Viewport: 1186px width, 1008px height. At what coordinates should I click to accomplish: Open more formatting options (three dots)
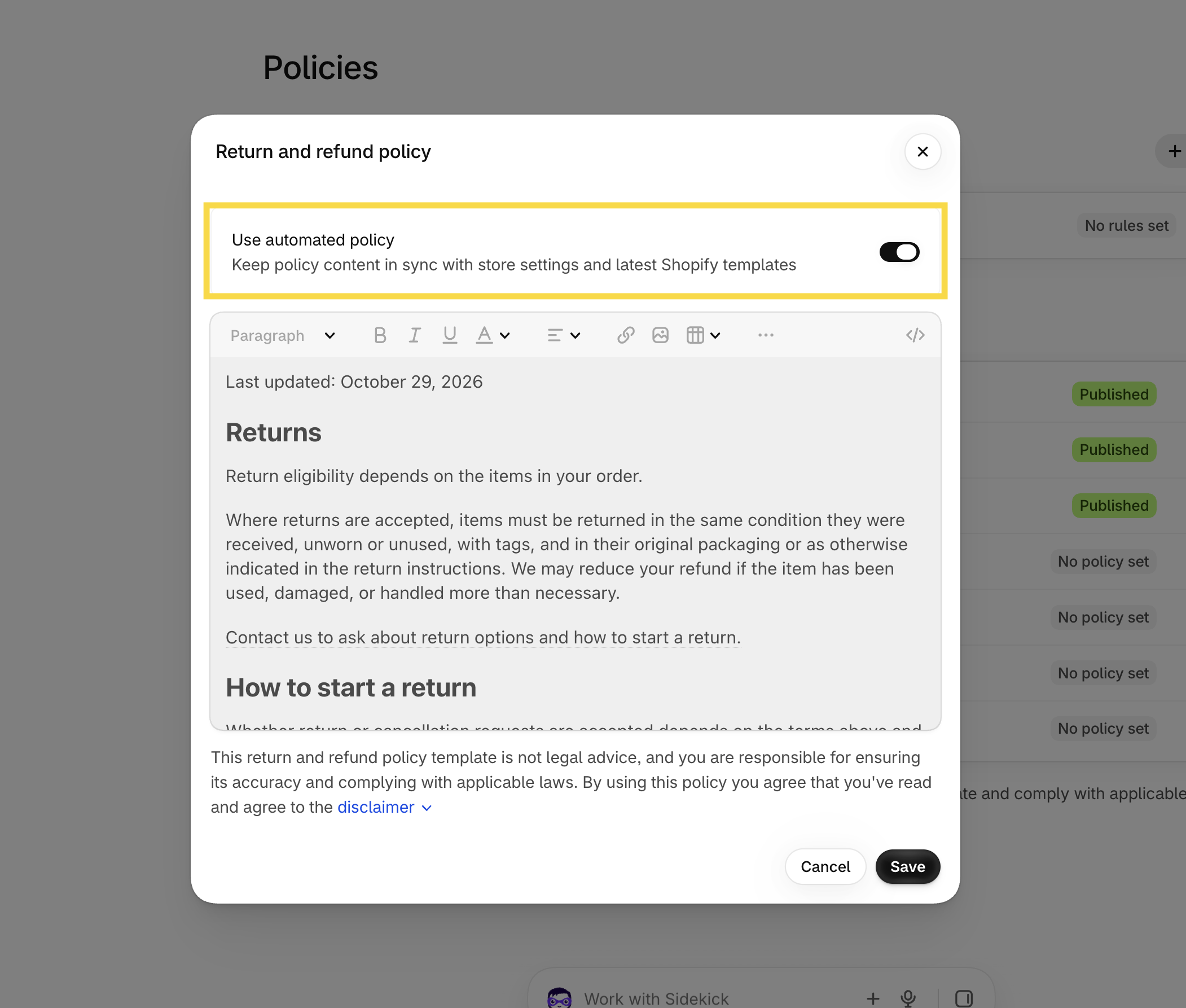(766, 335)
